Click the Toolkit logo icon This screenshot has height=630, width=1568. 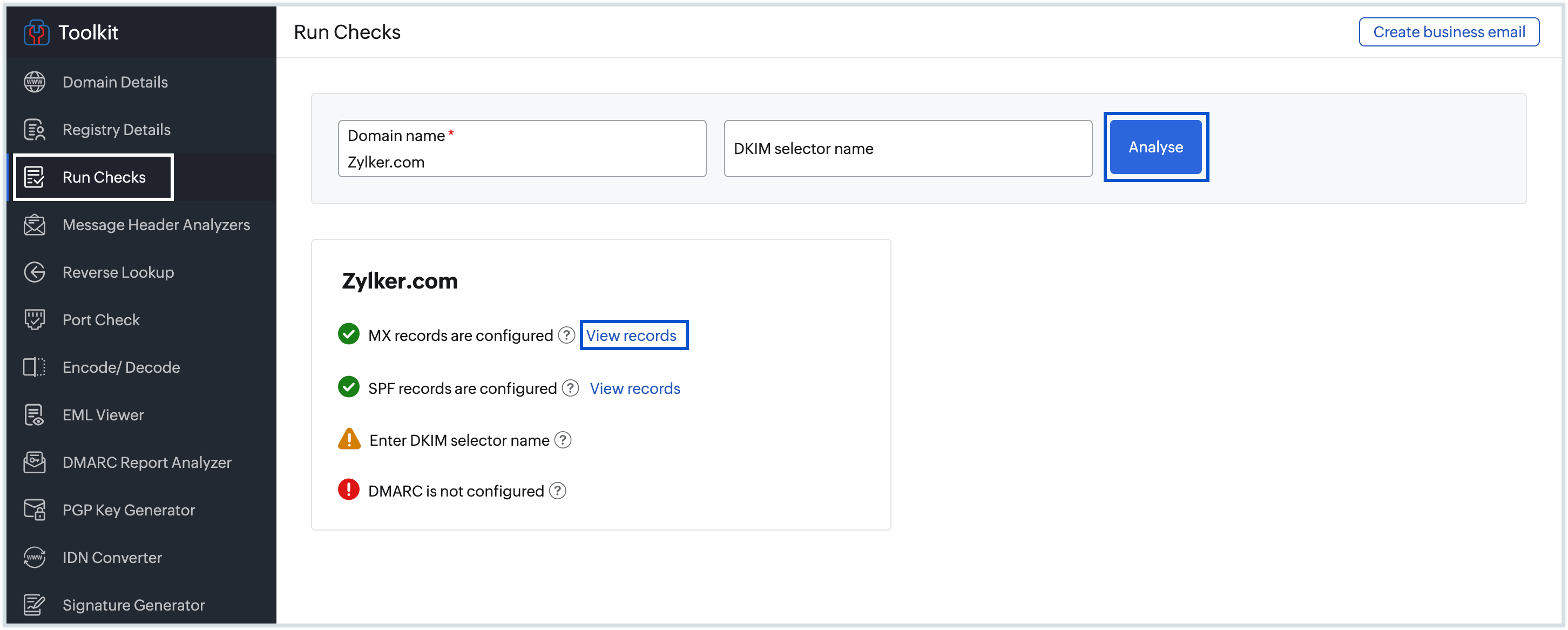[x=36, y=32]
